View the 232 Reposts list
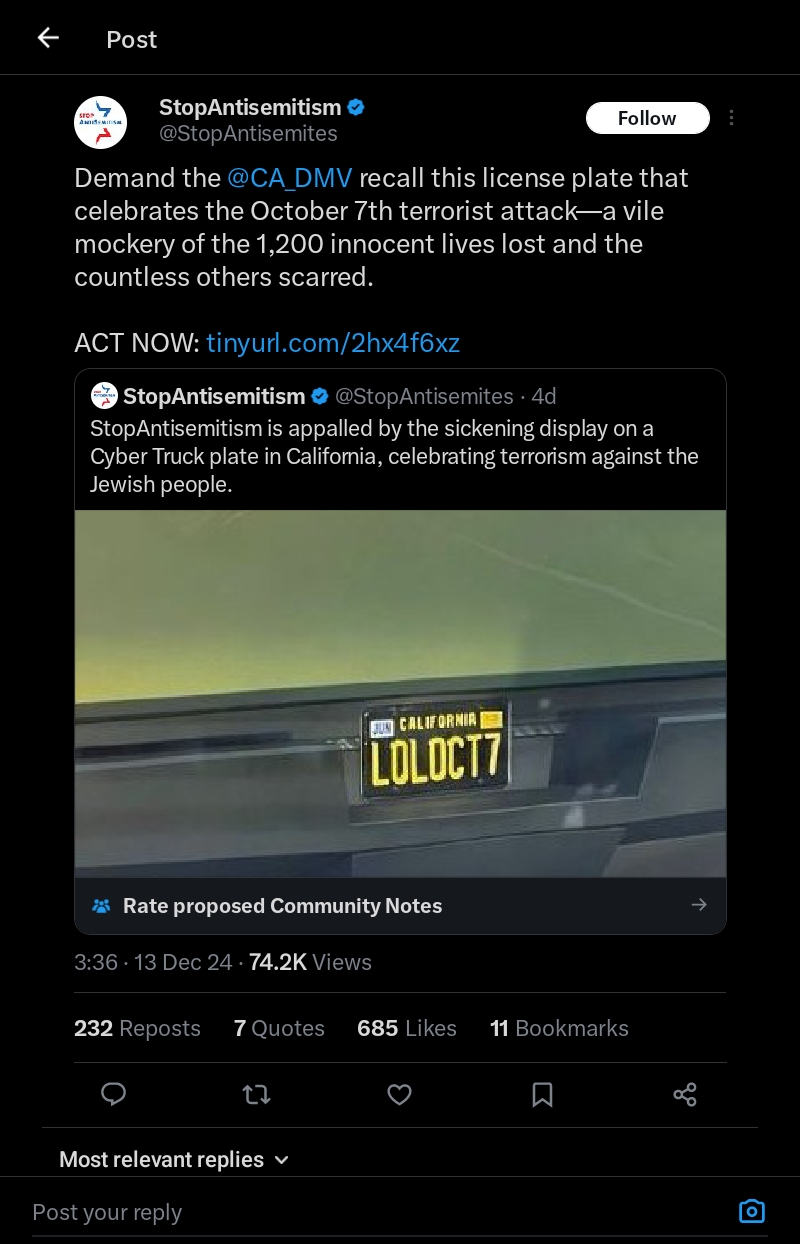The width and height of the screenshot is (800, 1244). click(x=137, y=1028)
